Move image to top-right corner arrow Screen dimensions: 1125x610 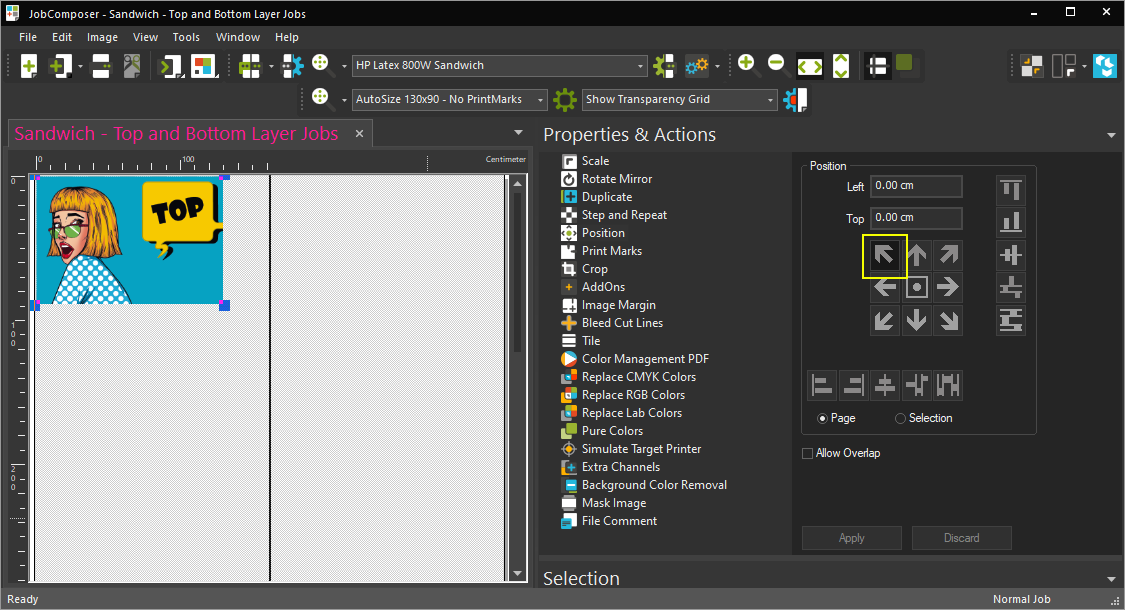pos(949,255)
